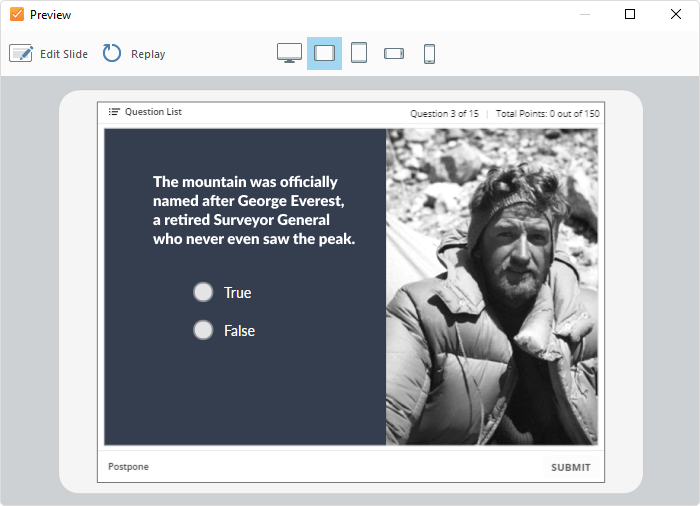Click the orange Preview app icon
The image size is (700, 506).
click(17, 14)
